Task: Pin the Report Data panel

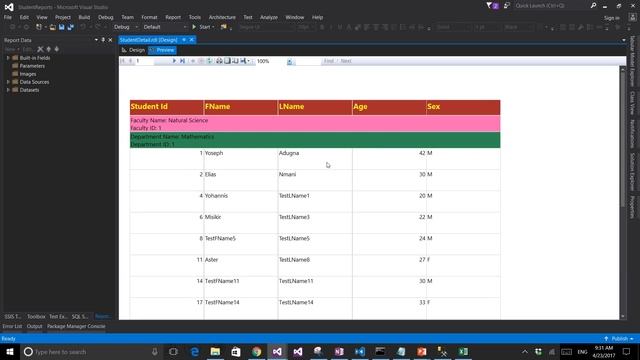Action: [103, 40]
